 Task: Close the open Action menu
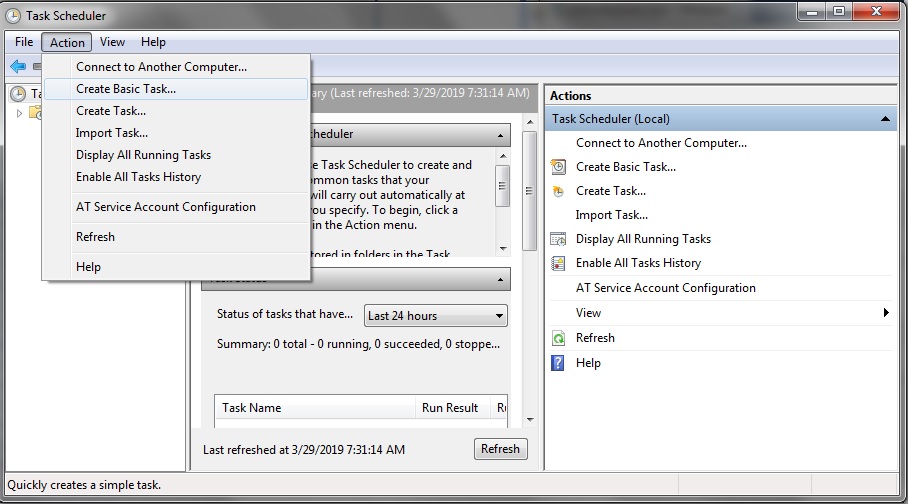click(67, 42)
